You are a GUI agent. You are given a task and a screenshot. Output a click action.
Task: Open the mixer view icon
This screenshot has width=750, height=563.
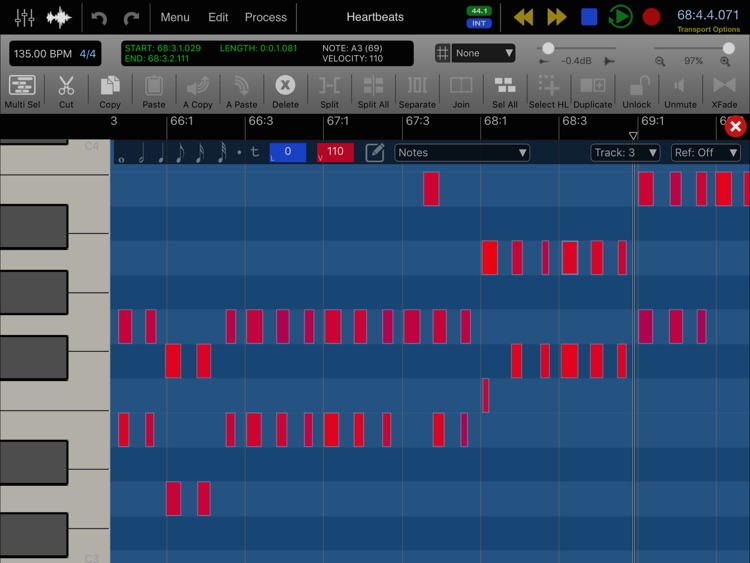click(x=24, y=17)
